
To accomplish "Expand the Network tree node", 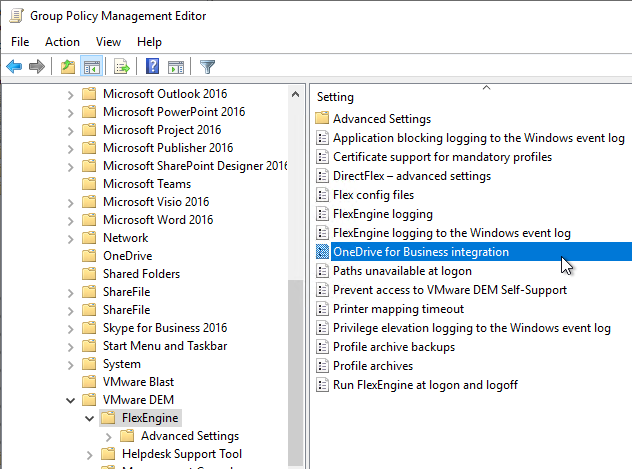I will tap(71, 239).
